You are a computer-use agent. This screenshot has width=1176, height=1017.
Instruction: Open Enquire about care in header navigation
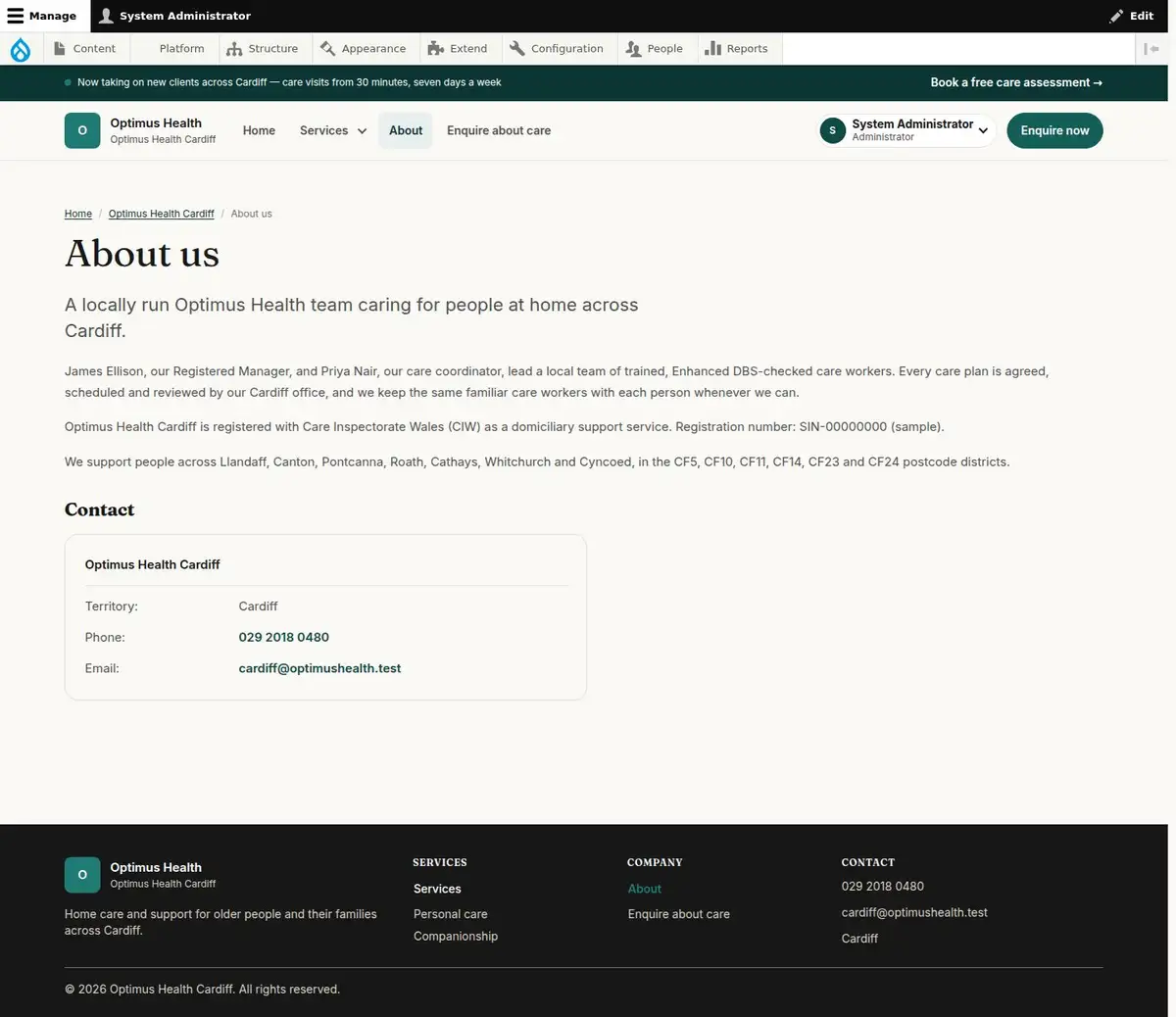coord(499,130)
